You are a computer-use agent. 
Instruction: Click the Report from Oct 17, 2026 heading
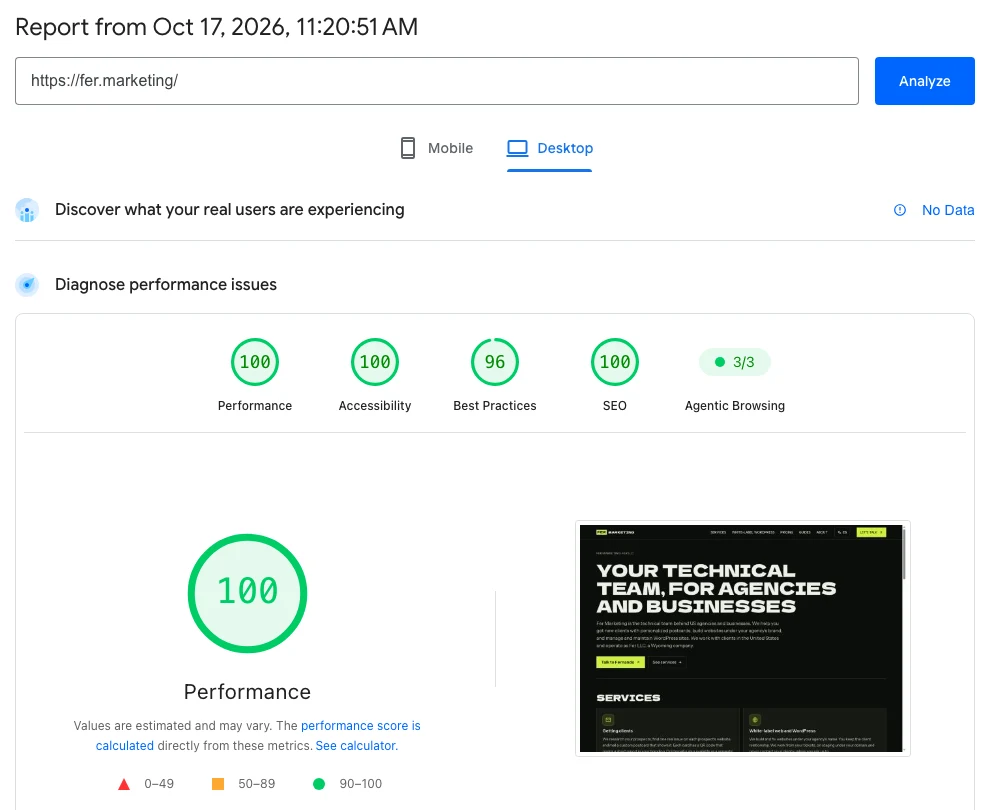pos(217,27)
